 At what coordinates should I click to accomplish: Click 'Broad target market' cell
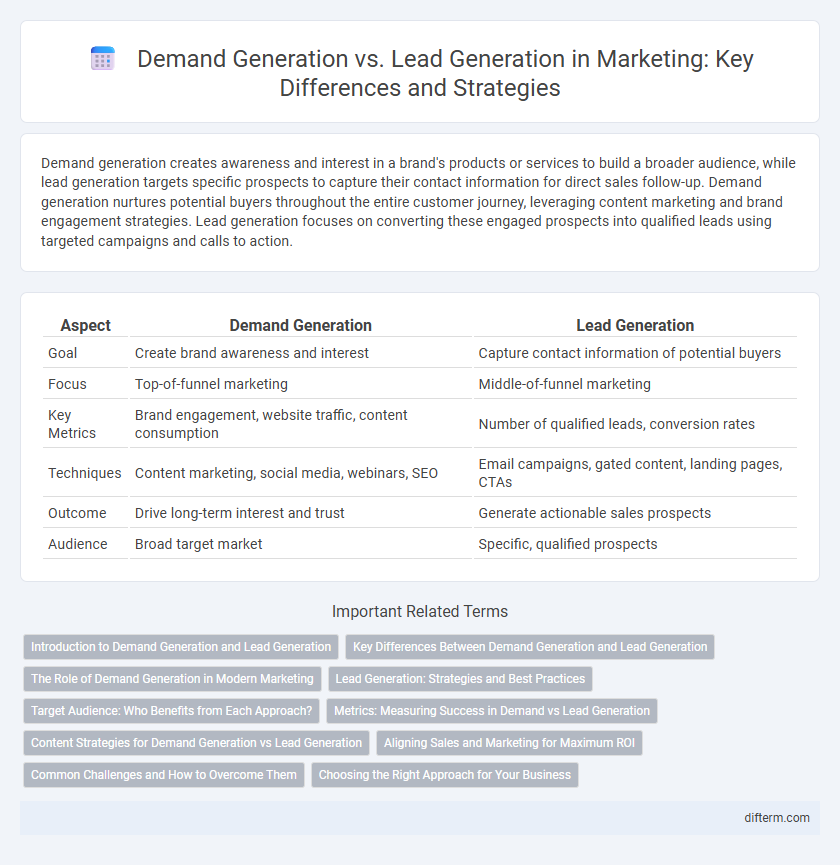pos(199,544)
